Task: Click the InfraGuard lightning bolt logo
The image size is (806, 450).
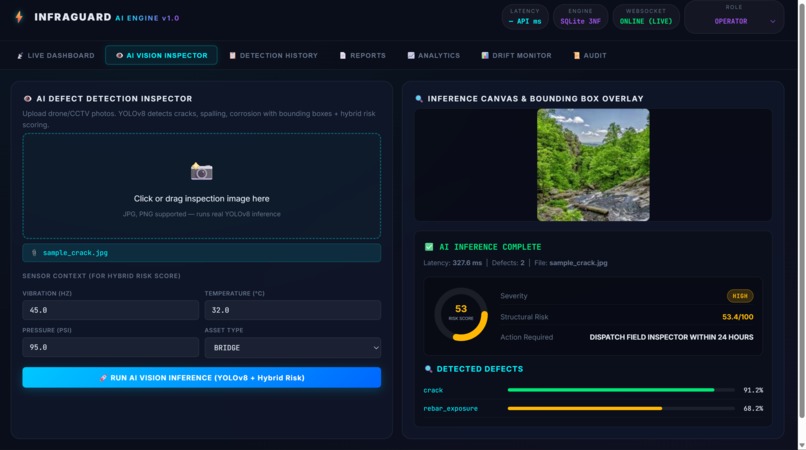Action: coord(19,17)
